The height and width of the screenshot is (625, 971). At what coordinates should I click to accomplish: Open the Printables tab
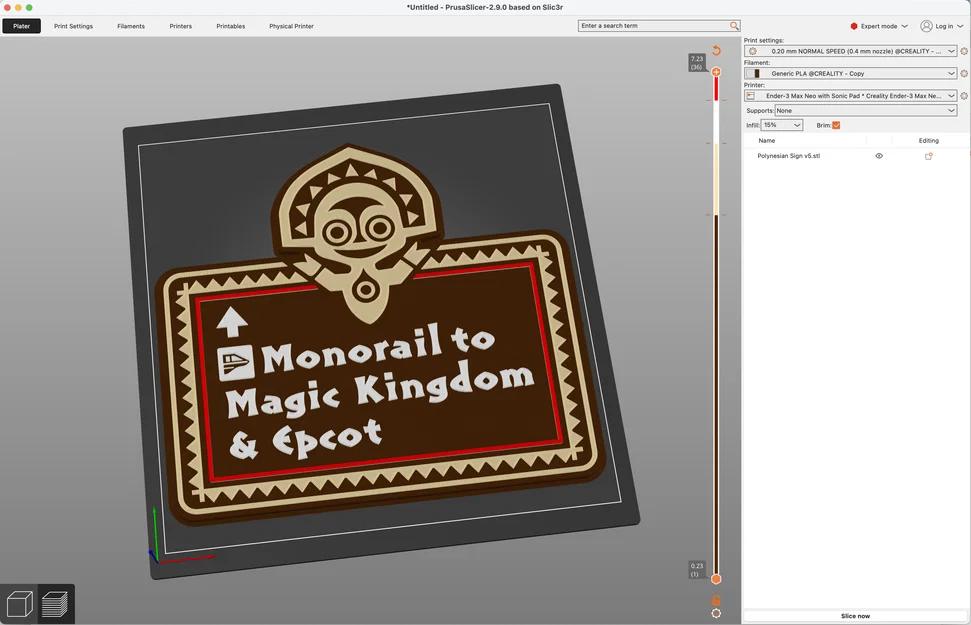click(230, 26)
